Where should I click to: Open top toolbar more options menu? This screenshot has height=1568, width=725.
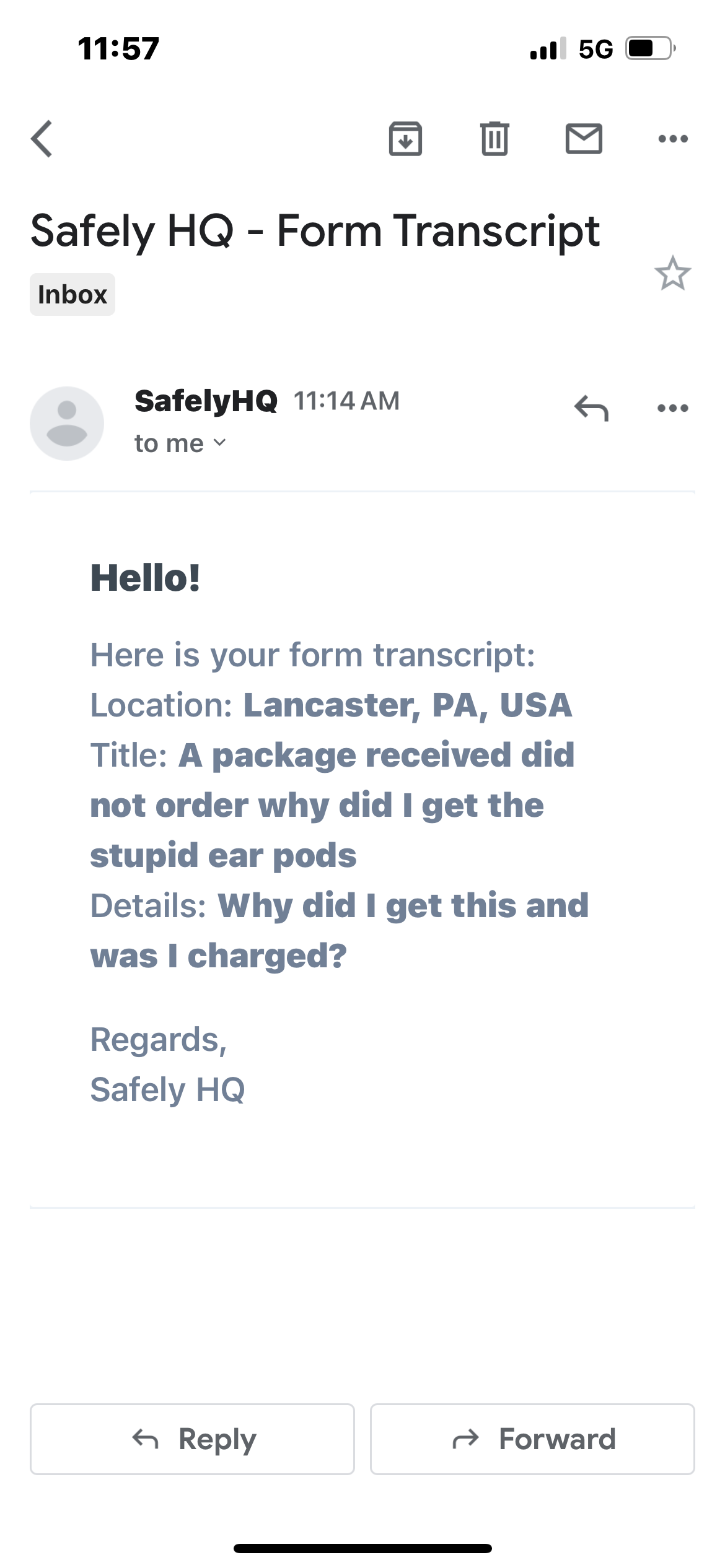click(673, 139)
